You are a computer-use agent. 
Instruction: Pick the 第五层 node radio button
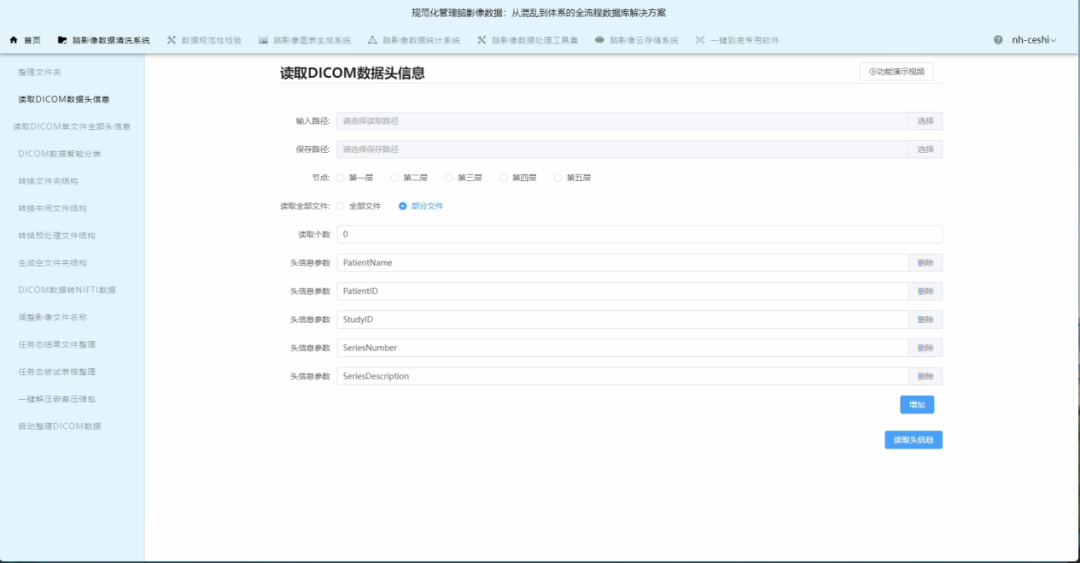pyautogui.click(x=558, y=178)
